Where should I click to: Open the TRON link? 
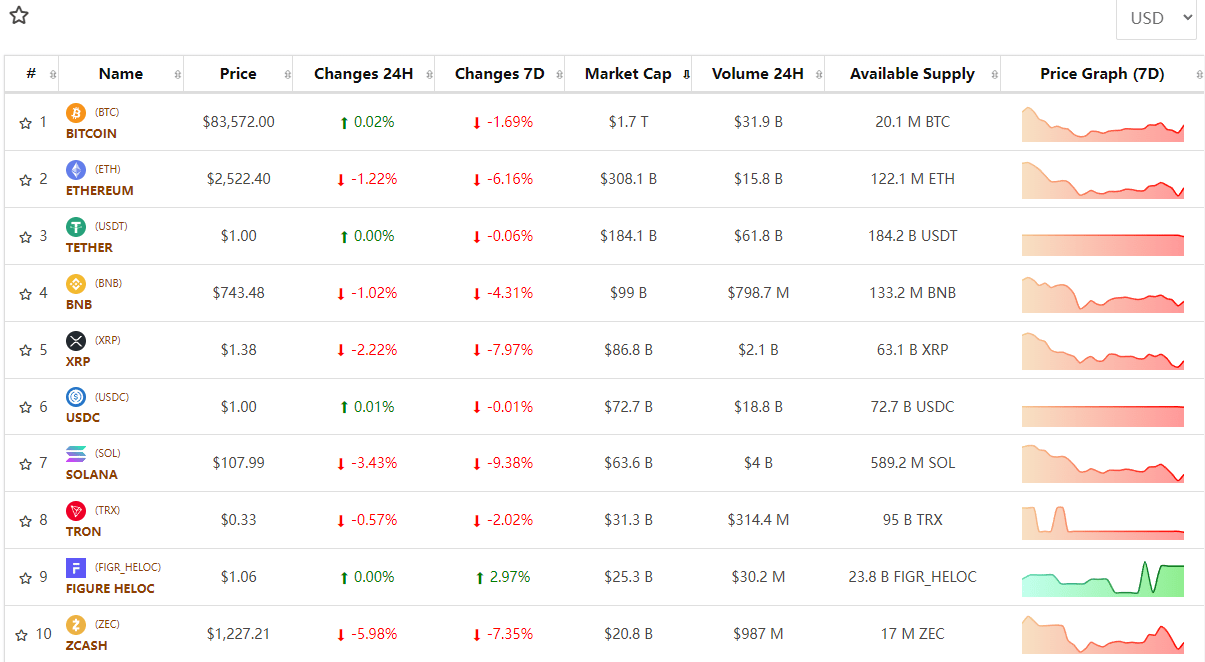pos(84,532)
